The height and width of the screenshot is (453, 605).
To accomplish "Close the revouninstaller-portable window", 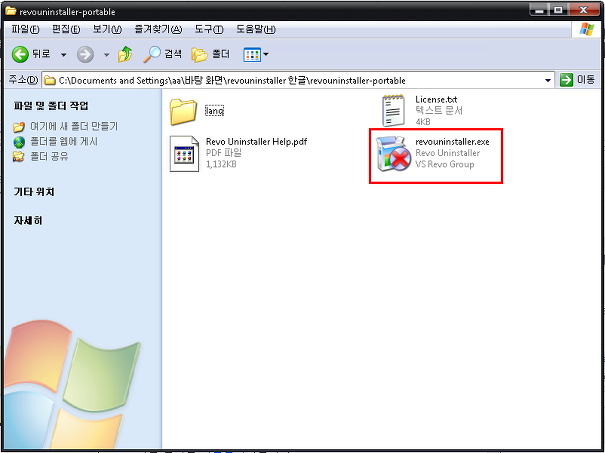I will point(583,10).
